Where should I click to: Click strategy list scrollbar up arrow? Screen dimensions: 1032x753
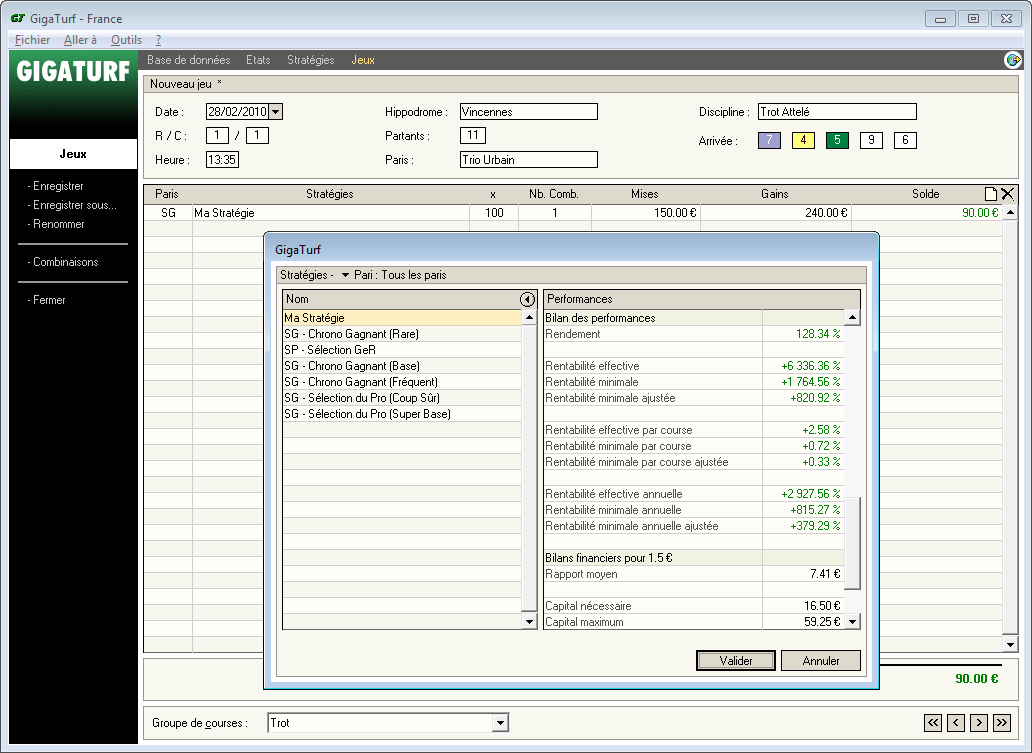pos(530,318)
